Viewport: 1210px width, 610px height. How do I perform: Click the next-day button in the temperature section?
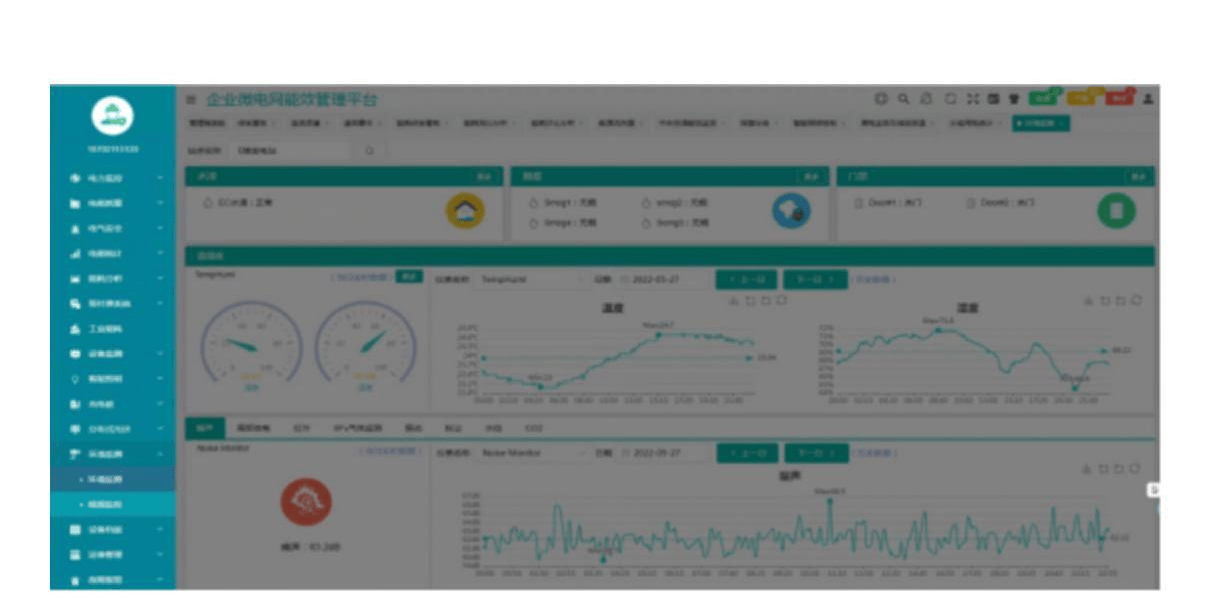(815, 279)
